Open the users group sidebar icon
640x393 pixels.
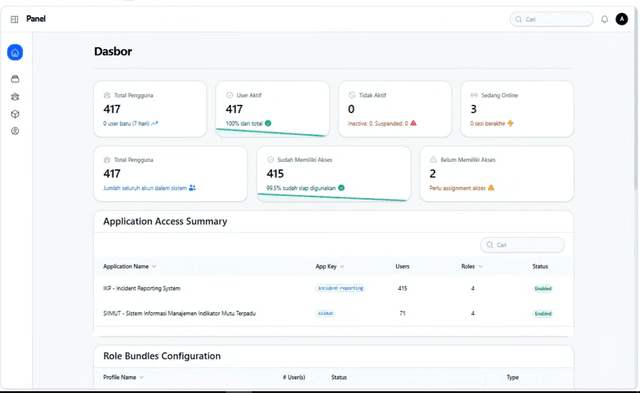point(15,97)
